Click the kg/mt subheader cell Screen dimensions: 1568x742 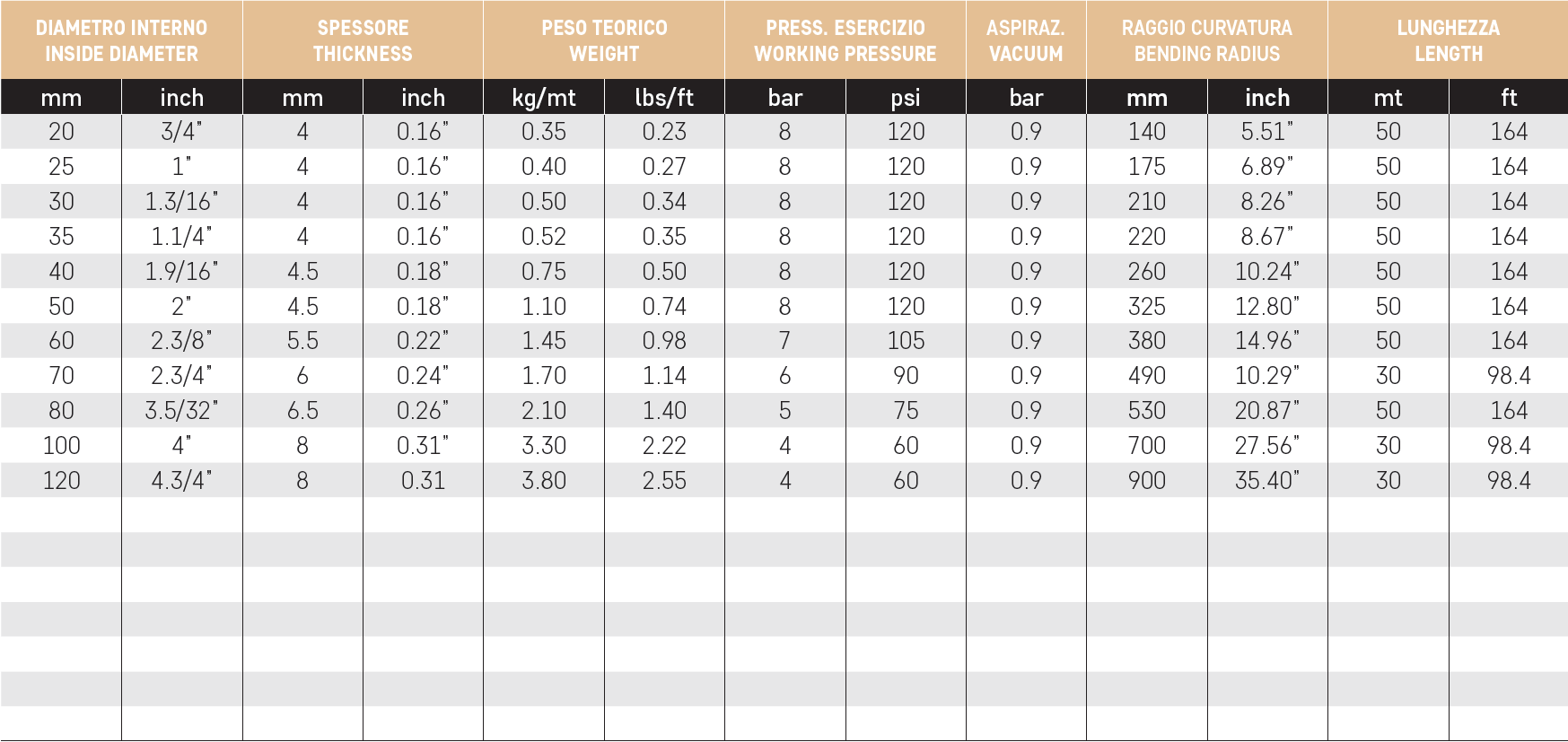click(x=544, y=97)
